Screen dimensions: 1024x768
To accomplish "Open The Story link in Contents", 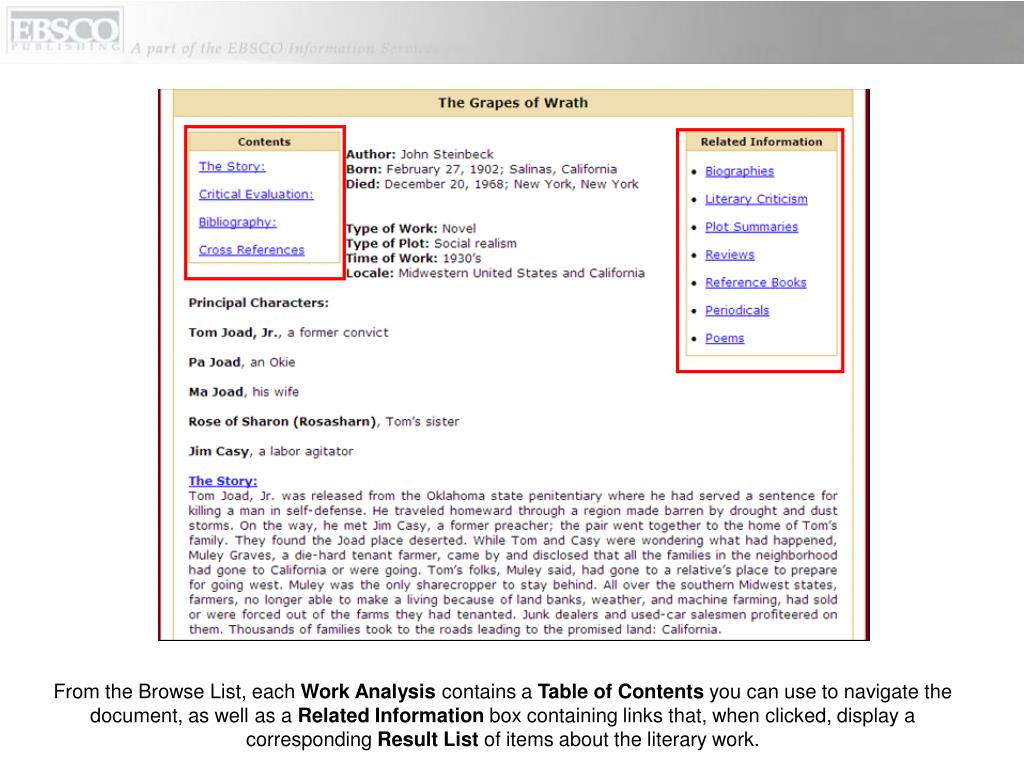I will [x=232, y=167].
